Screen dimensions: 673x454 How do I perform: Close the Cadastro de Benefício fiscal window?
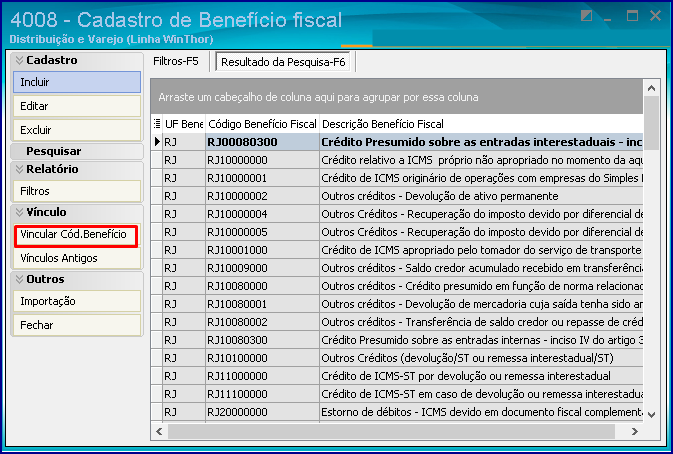655,16
